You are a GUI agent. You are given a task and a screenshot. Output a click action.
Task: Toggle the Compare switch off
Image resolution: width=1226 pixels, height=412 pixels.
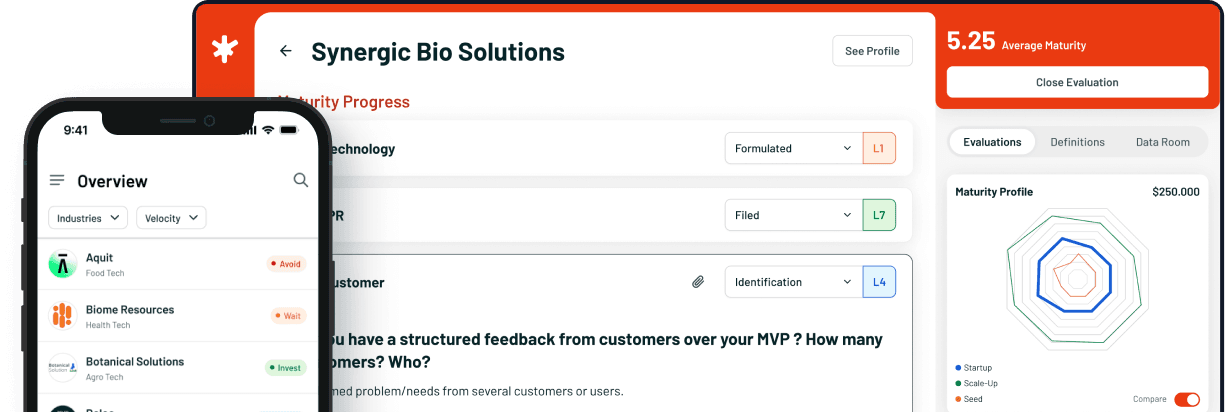(x=1187, y=399)
